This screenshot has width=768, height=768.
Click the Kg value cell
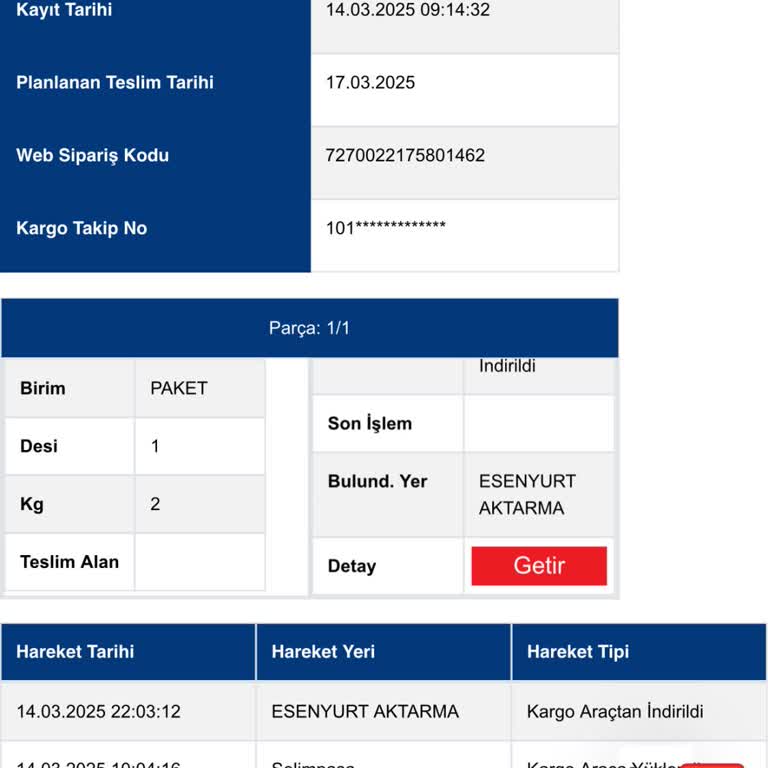(x=200, y=504)
